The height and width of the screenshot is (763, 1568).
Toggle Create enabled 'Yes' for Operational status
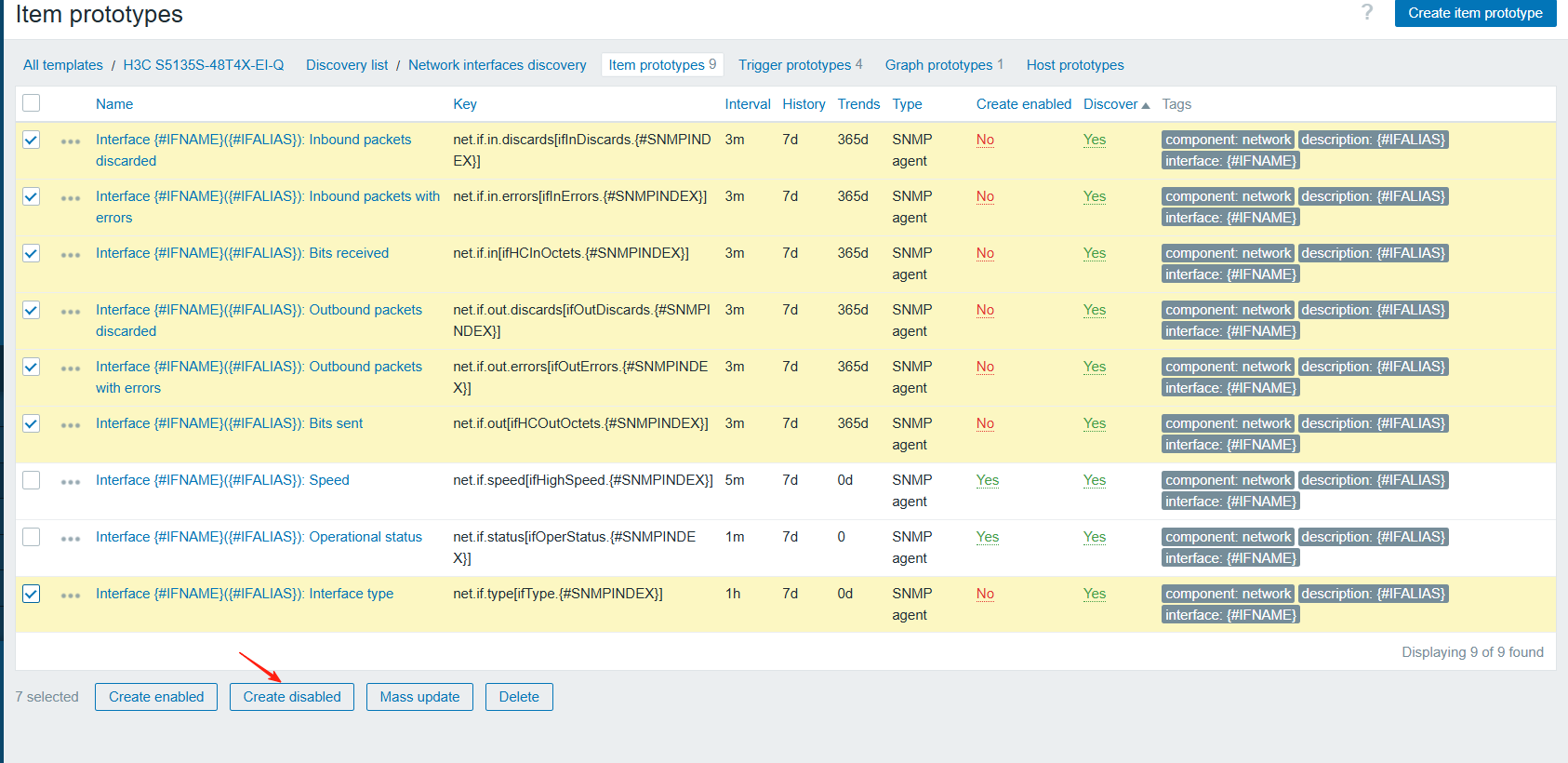click(x=987, y=537)
